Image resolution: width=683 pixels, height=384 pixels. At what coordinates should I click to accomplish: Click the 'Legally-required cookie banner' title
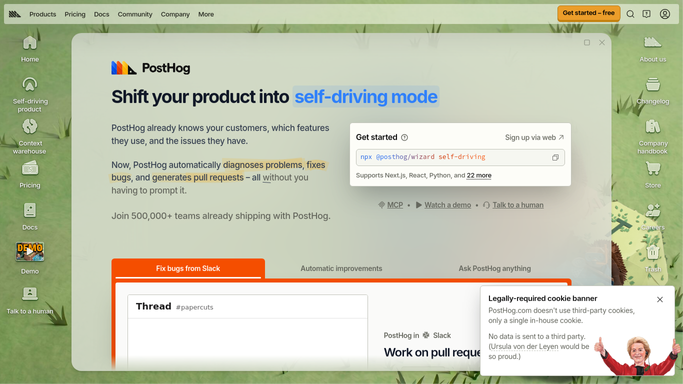543,299
